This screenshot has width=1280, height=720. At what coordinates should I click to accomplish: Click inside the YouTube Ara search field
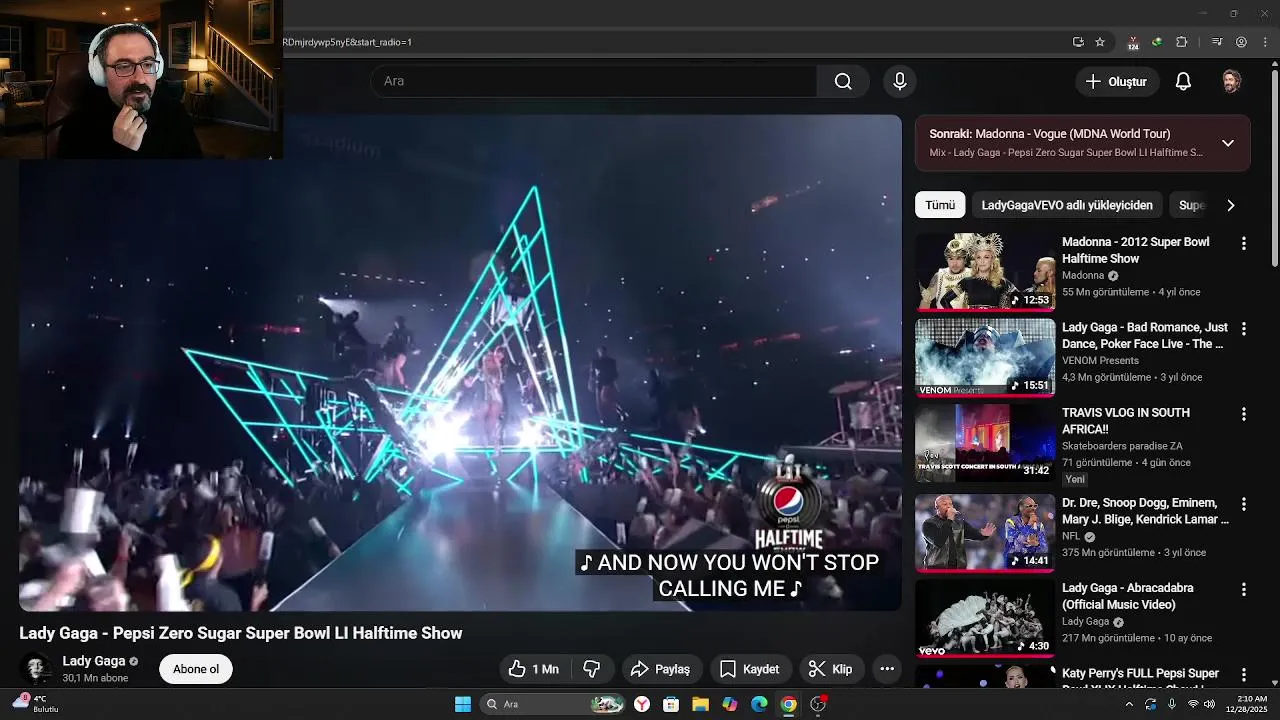click(594, 81)
